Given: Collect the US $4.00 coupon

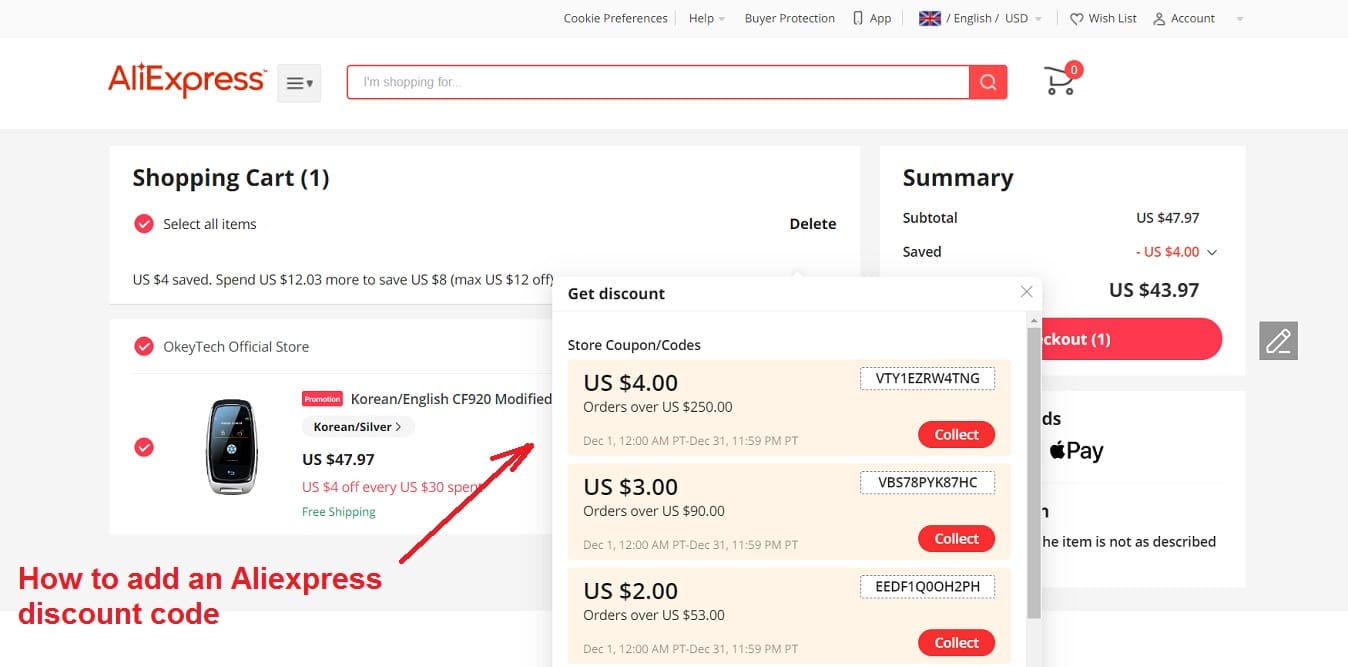Looking at the screenshot, I should (956, 435).
